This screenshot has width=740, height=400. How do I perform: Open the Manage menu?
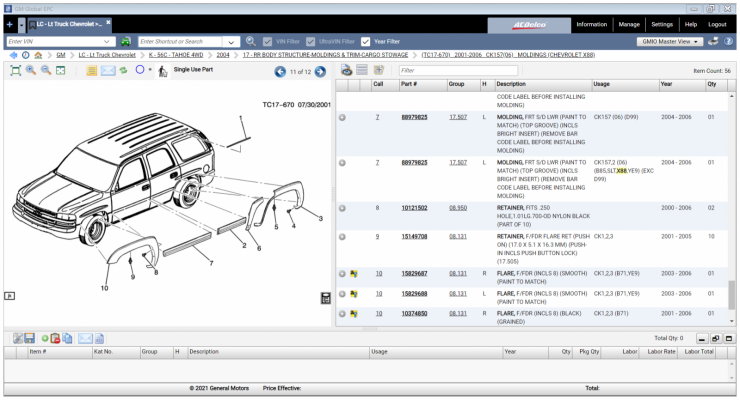[629, 25]
